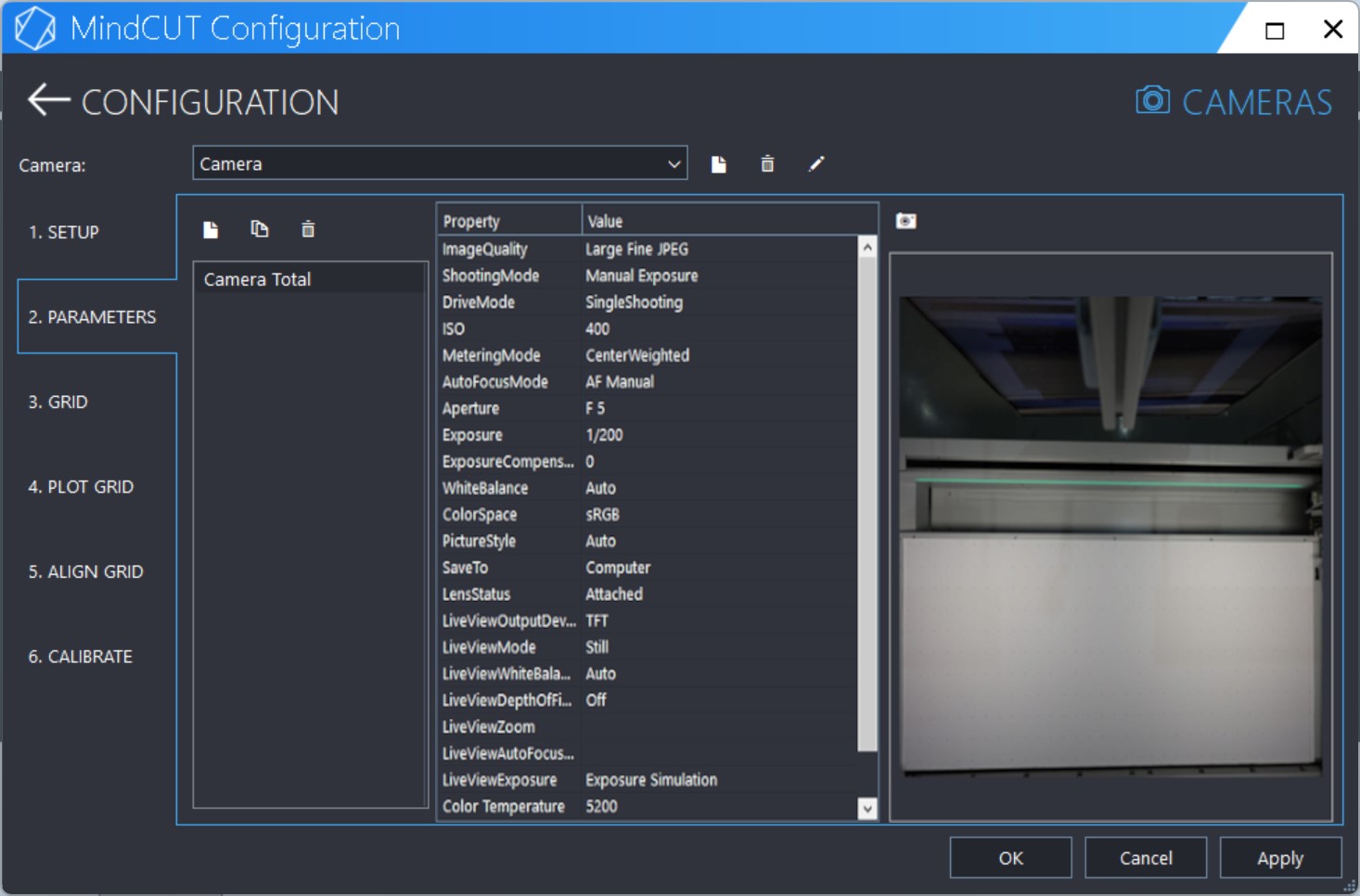
Task: Cancel the configuration changes
Action: pos(1146,857)
